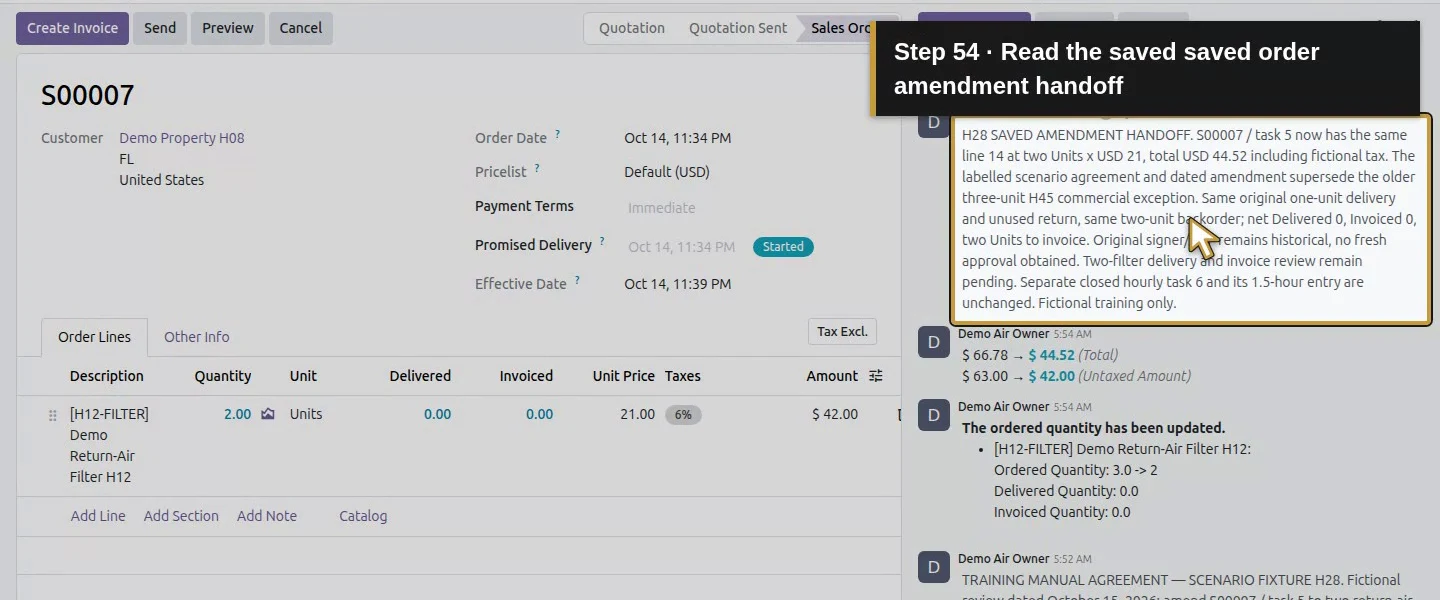This screenshot has height=600, width=1440.
Task: Edit the Order Date field value
Action: point(678,138)
